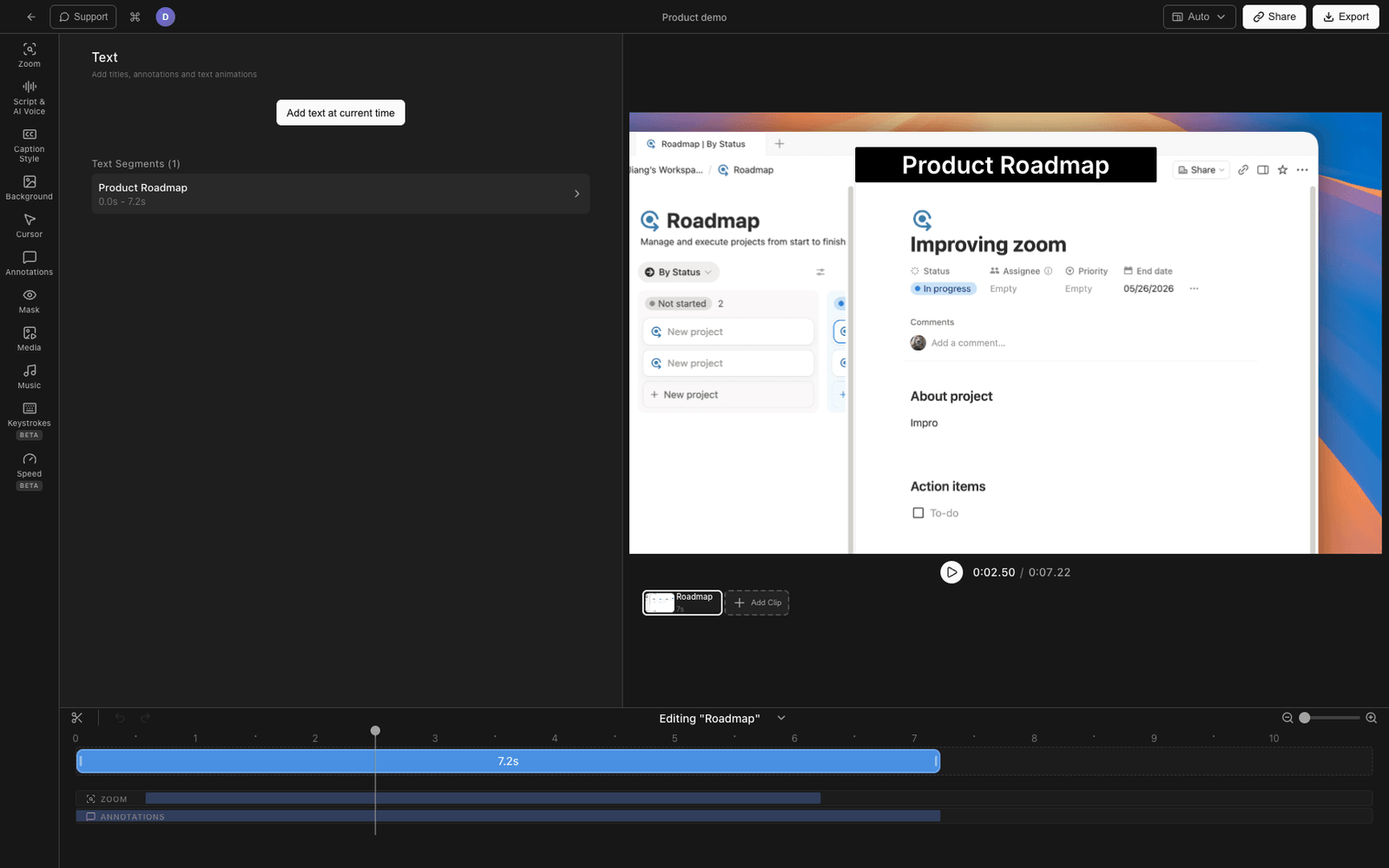Open the Background settings
Image resolution: width=1389 pixels, height=868 pixels.
pos(30,187)
